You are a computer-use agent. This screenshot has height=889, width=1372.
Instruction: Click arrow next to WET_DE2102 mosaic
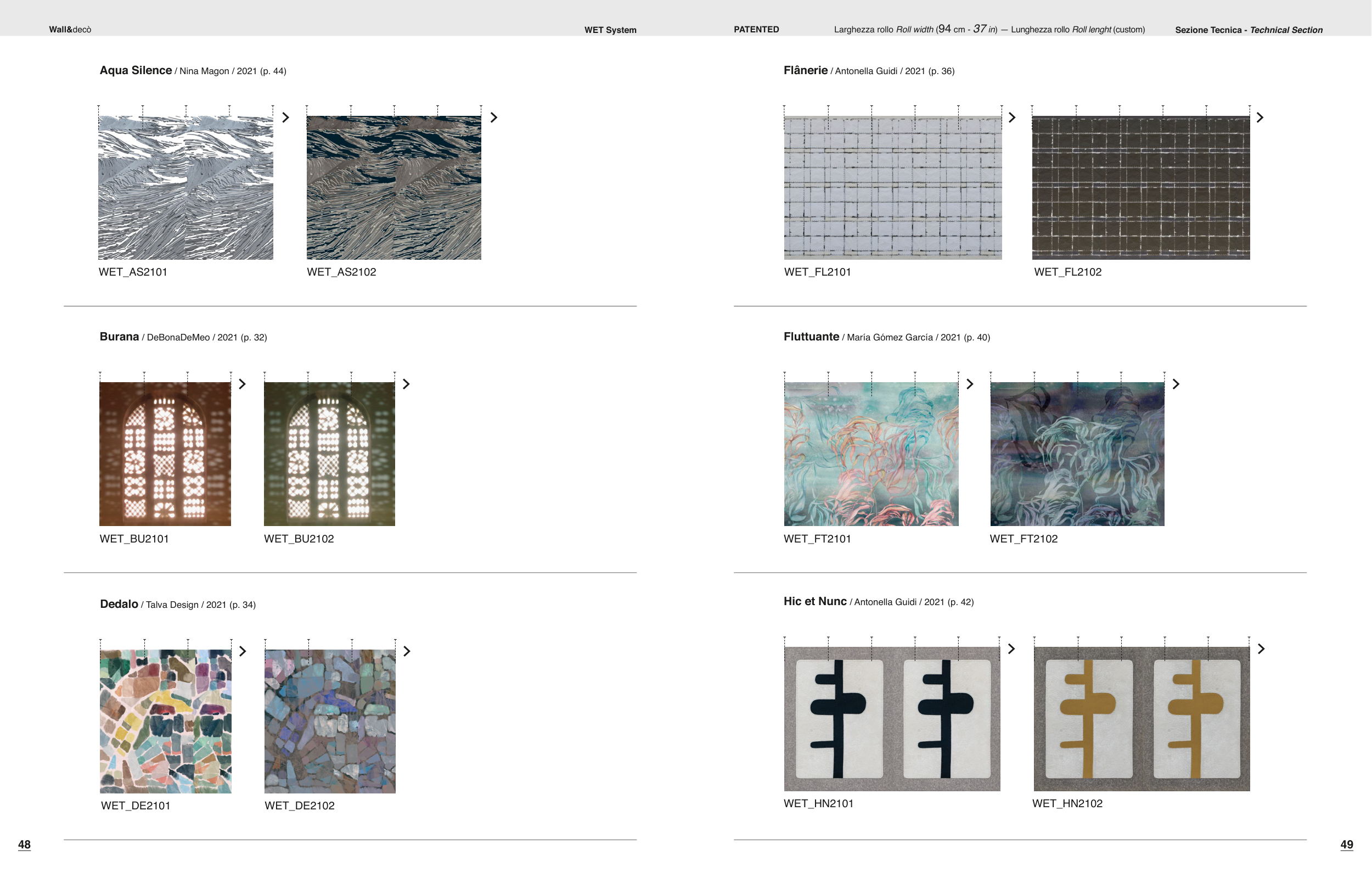click(x=407, y=651)
